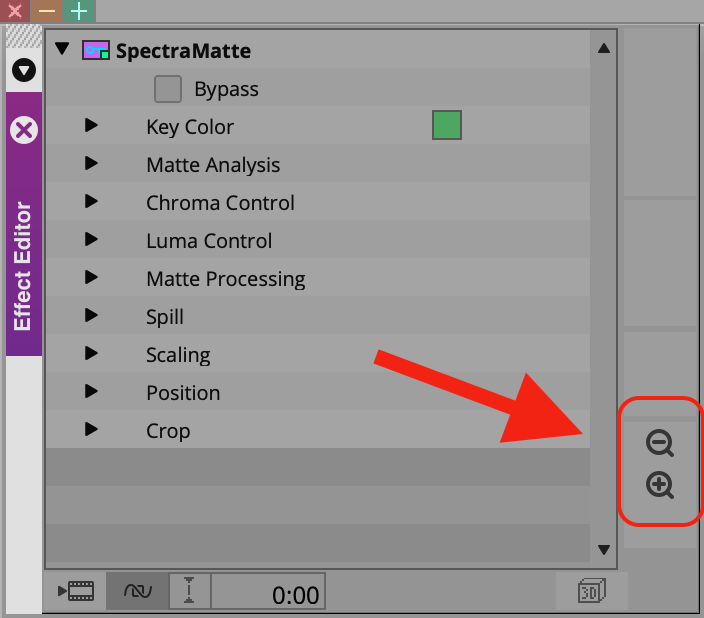Collapse the SpectraMatte effect group
The height and width of the screenshot is (618, 704).
[x=62, y=48]
